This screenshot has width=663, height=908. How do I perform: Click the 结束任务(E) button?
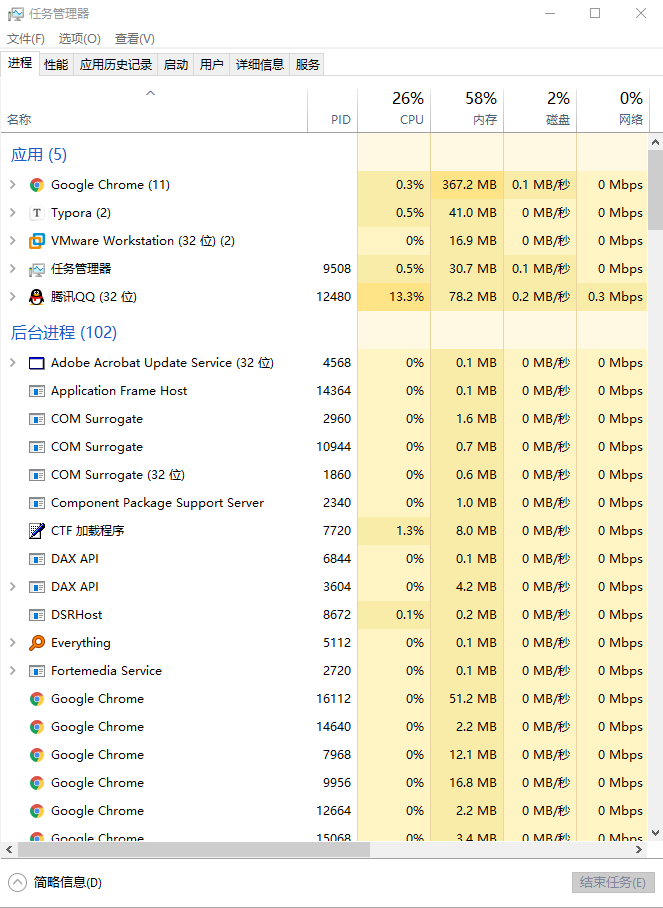613,883
